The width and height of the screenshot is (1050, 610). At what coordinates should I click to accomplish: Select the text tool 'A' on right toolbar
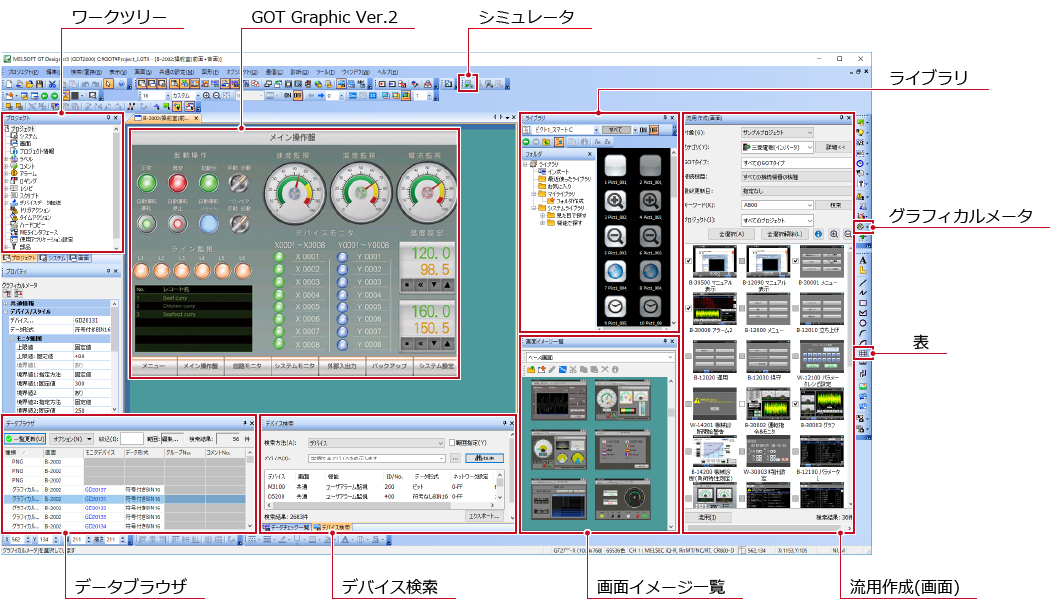point(862,260)
